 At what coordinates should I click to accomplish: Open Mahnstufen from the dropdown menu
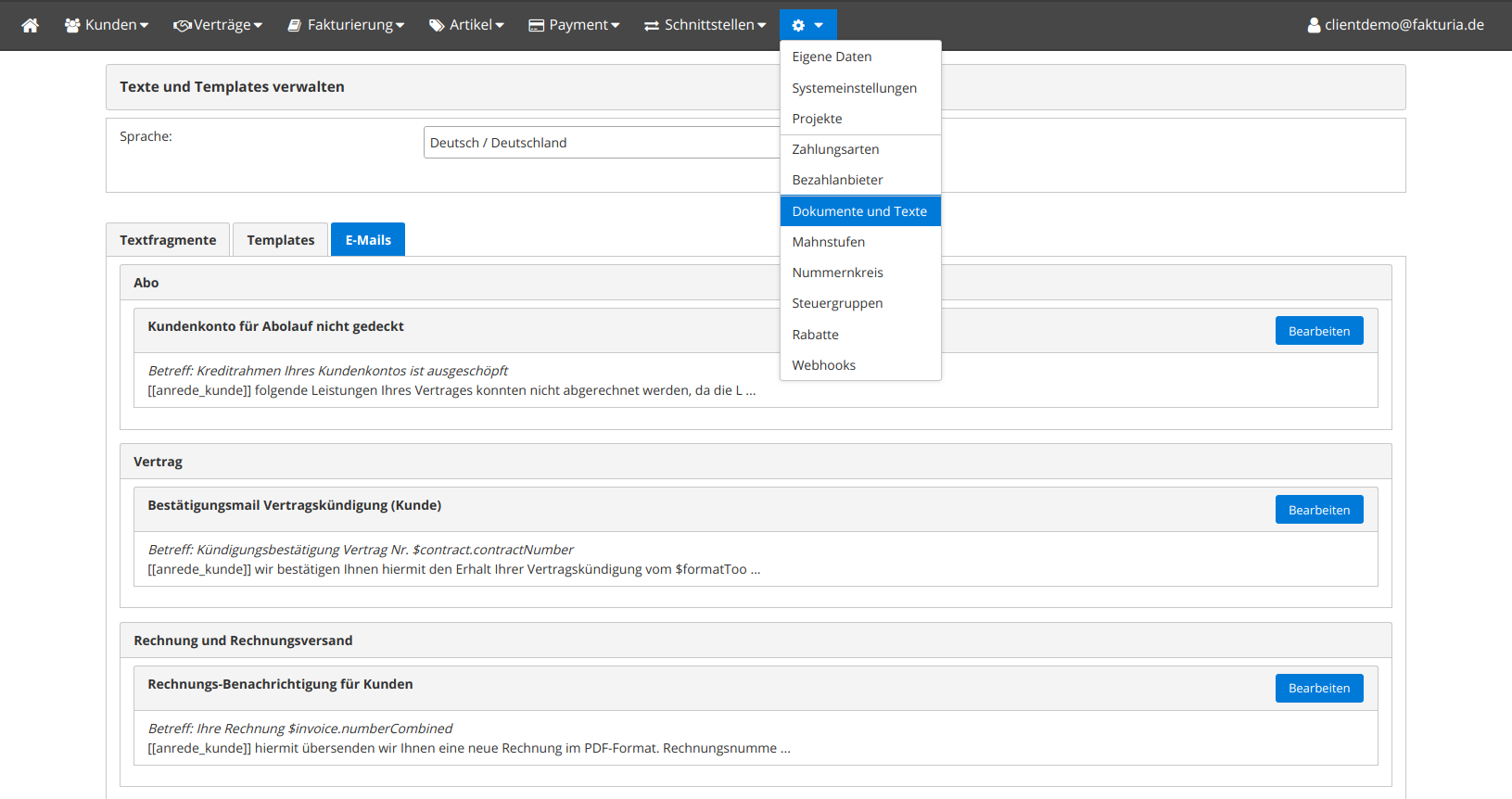[828, 242]
